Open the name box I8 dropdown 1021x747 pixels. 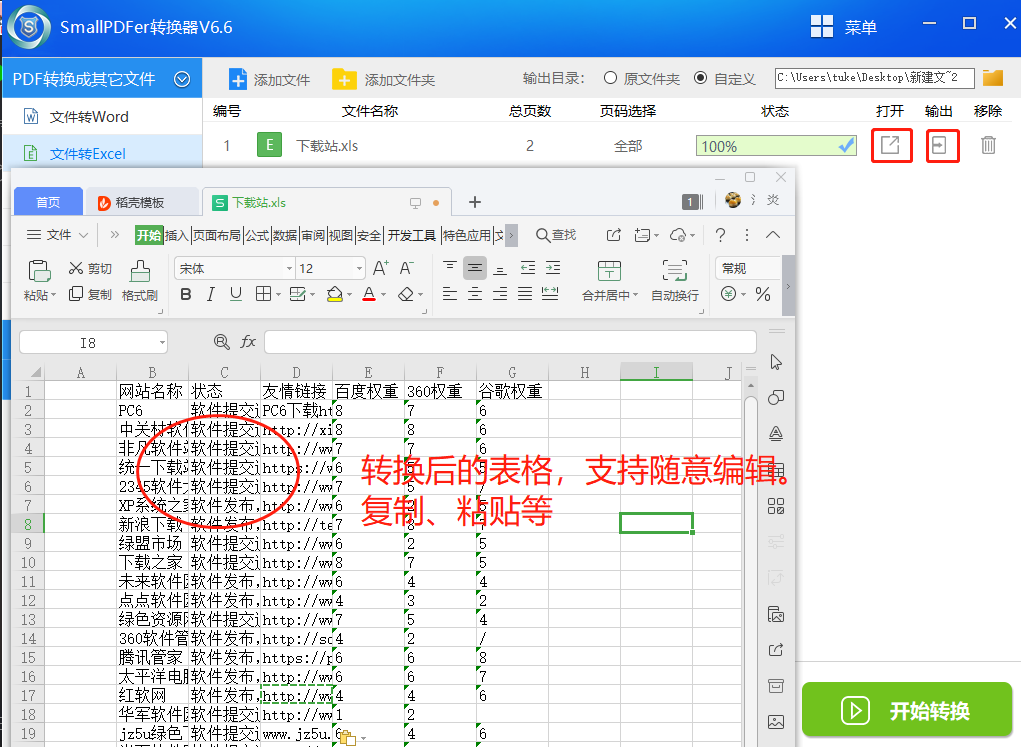161,342
